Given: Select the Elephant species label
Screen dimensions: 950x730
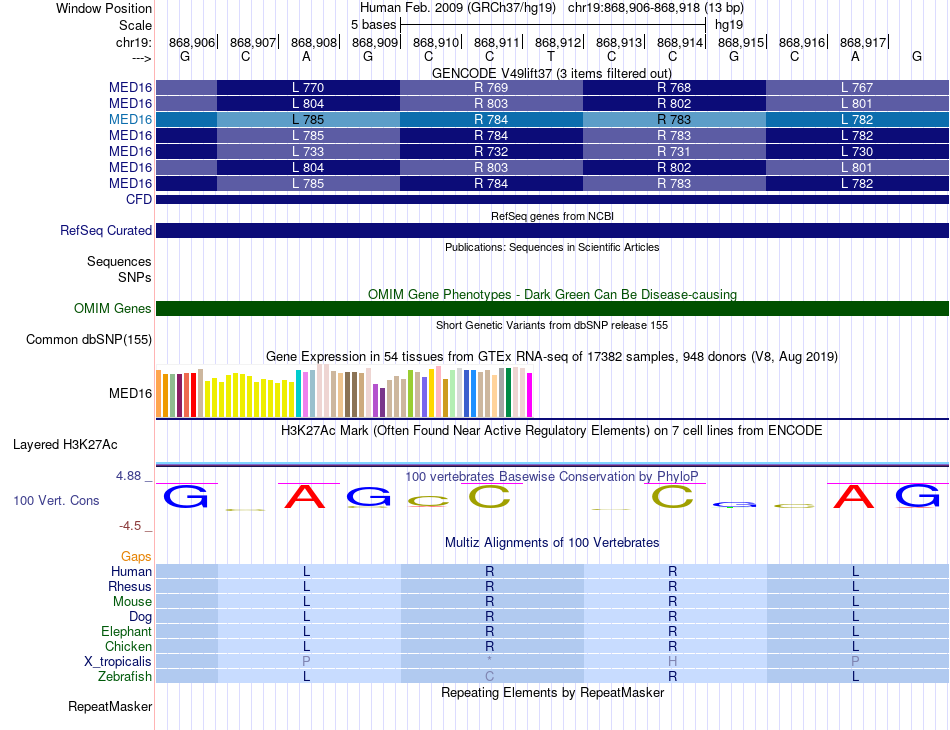Looking at the screenshot, I should (x=127, y=631).
